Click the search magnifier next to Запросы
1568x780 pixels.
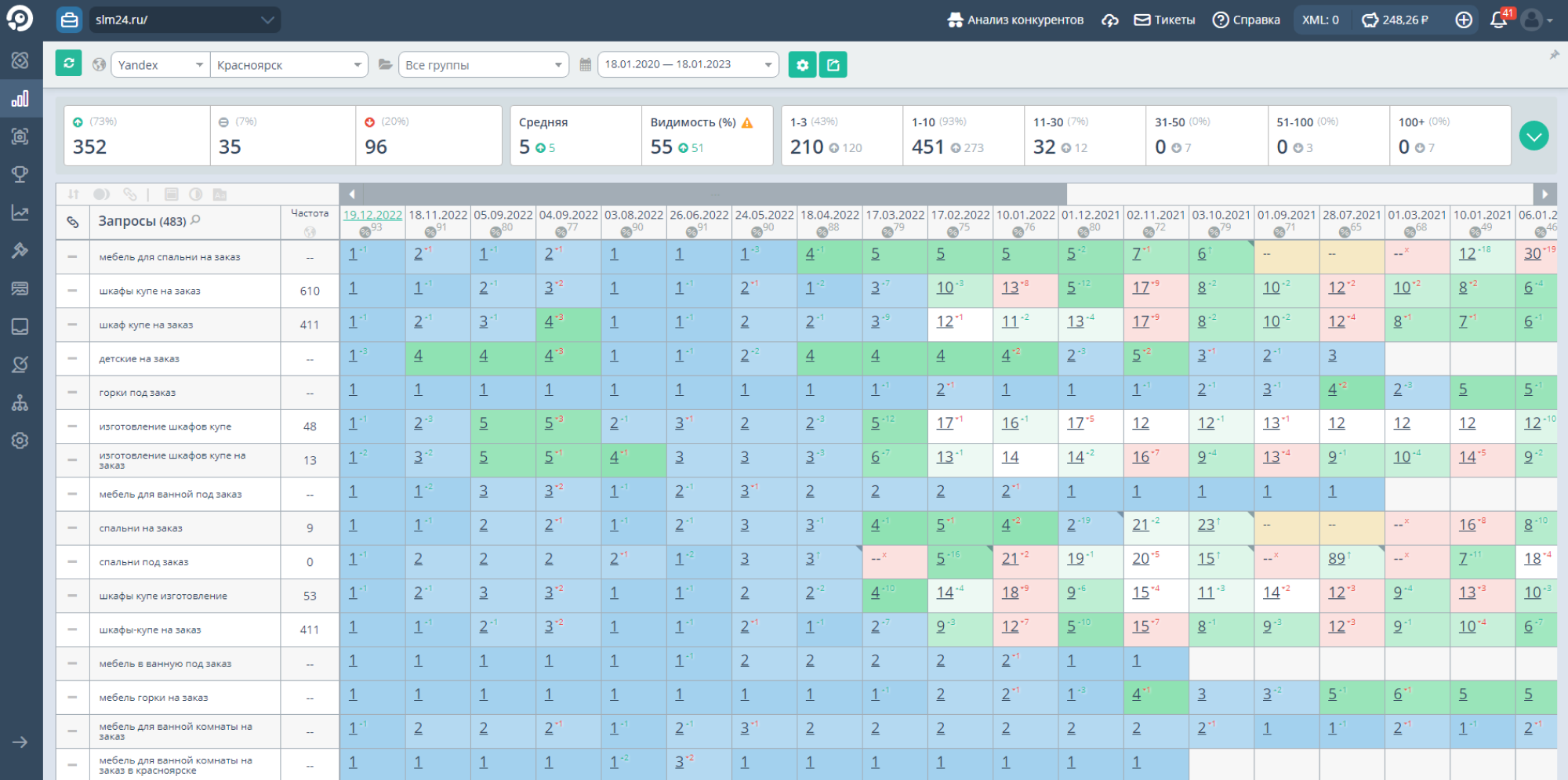[195, 220]
